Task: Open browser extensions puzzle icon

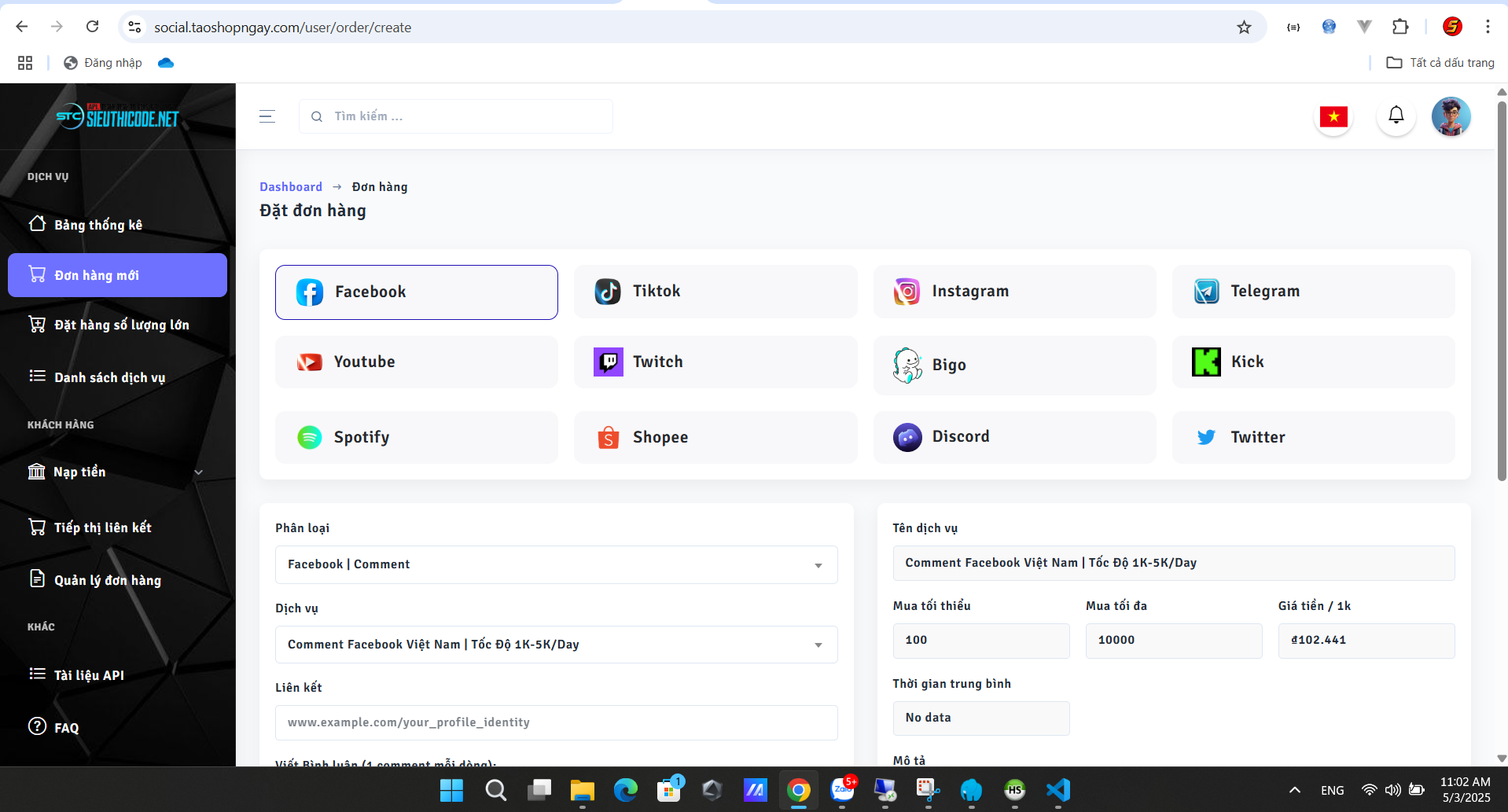Action: pos(1400,27)
